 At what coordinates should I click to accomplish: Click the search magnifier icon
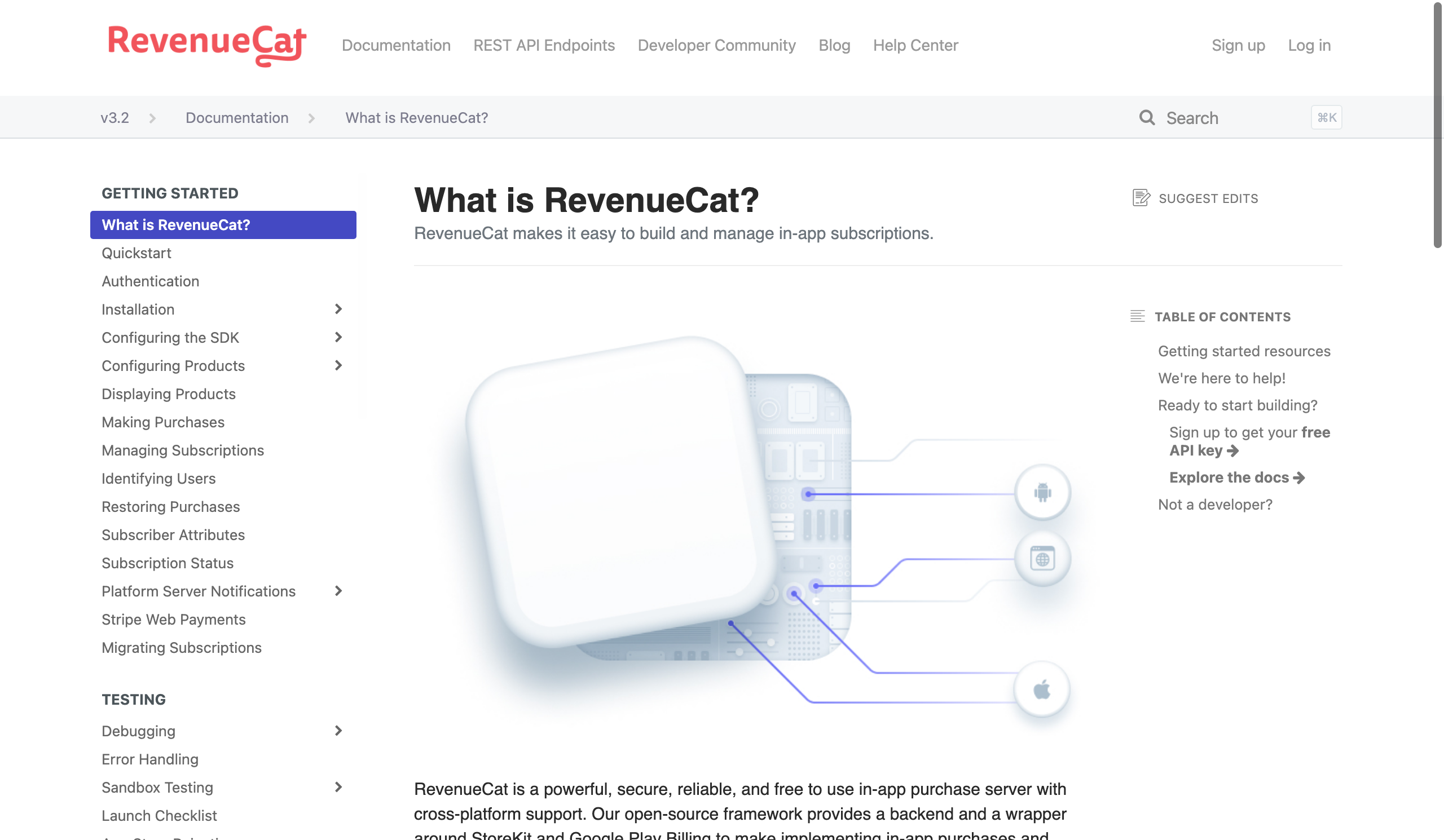(1147, 118)
